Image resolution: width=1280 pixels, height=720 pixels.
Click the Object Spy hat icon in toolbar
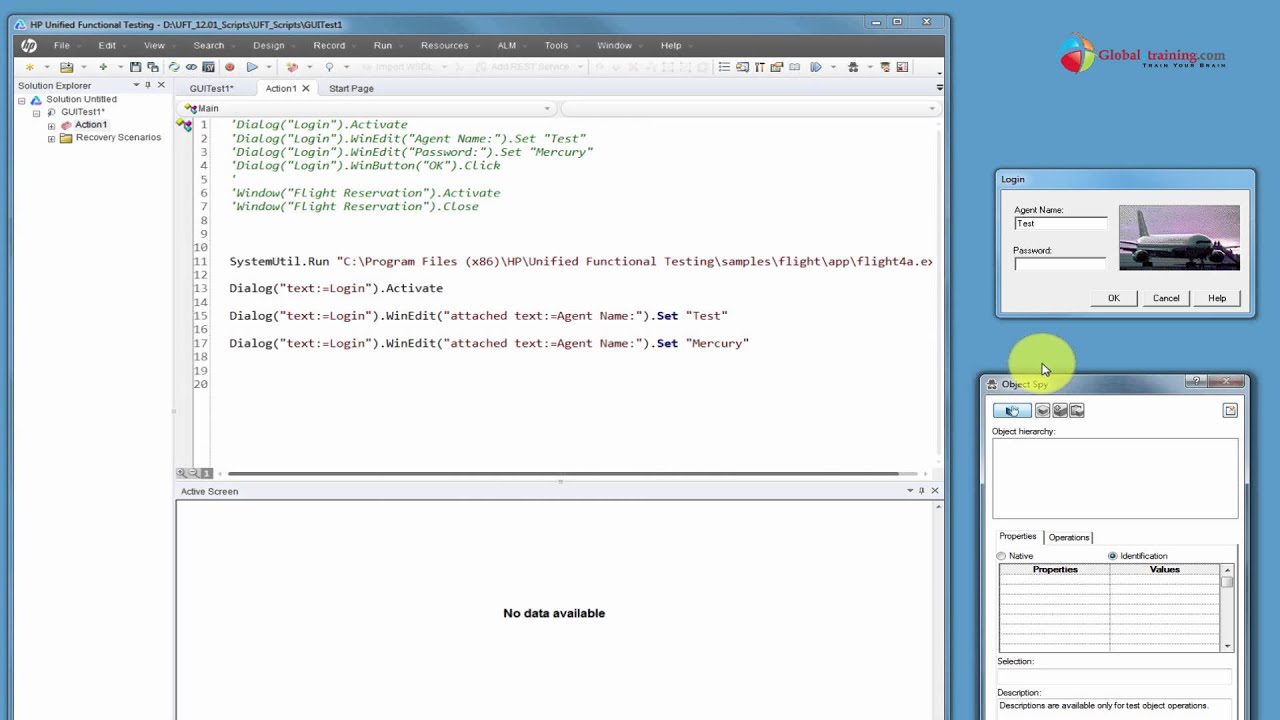point(853,67)
